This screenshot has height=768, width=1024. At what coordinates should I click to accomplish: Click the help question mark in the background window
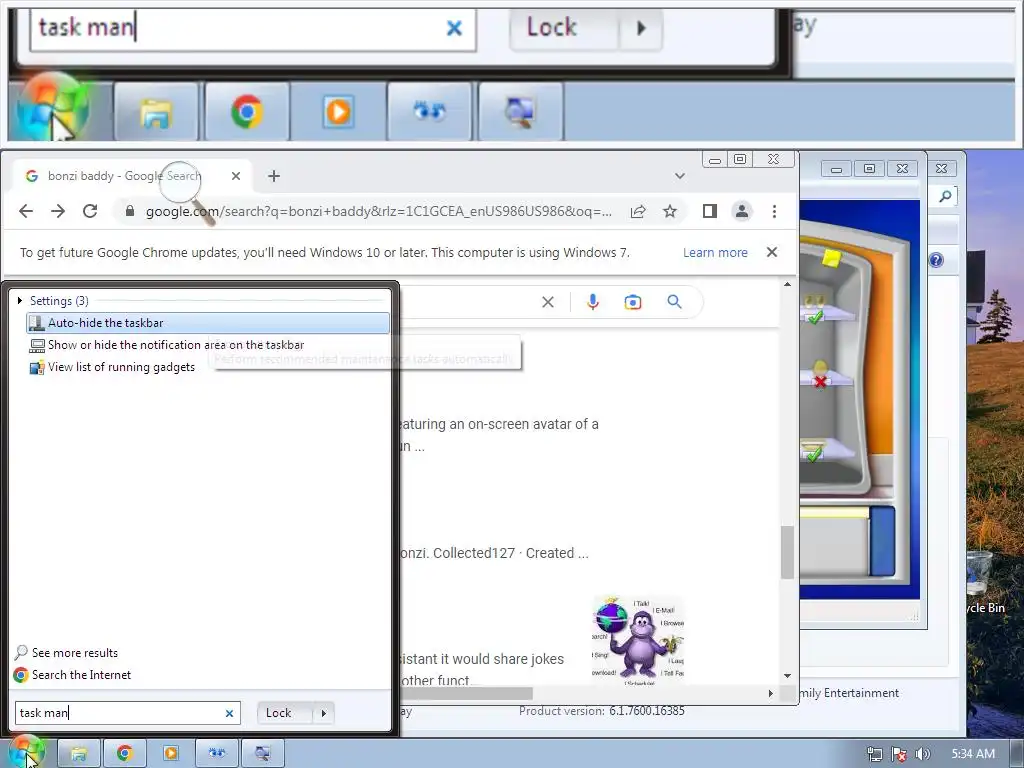tap(936, 260)
